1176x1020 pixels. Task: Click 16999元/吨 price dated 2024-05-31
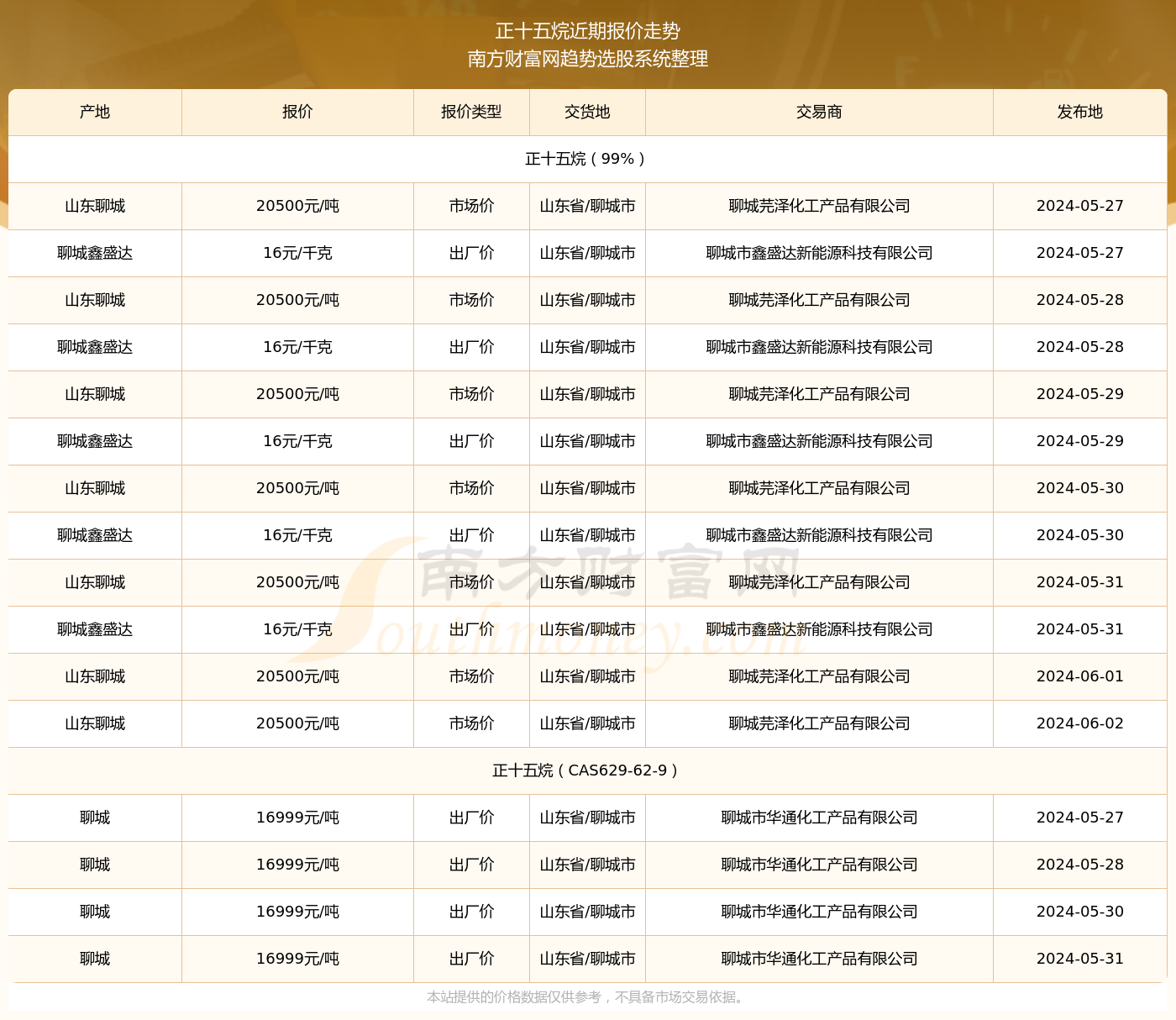tap(297, 959)
